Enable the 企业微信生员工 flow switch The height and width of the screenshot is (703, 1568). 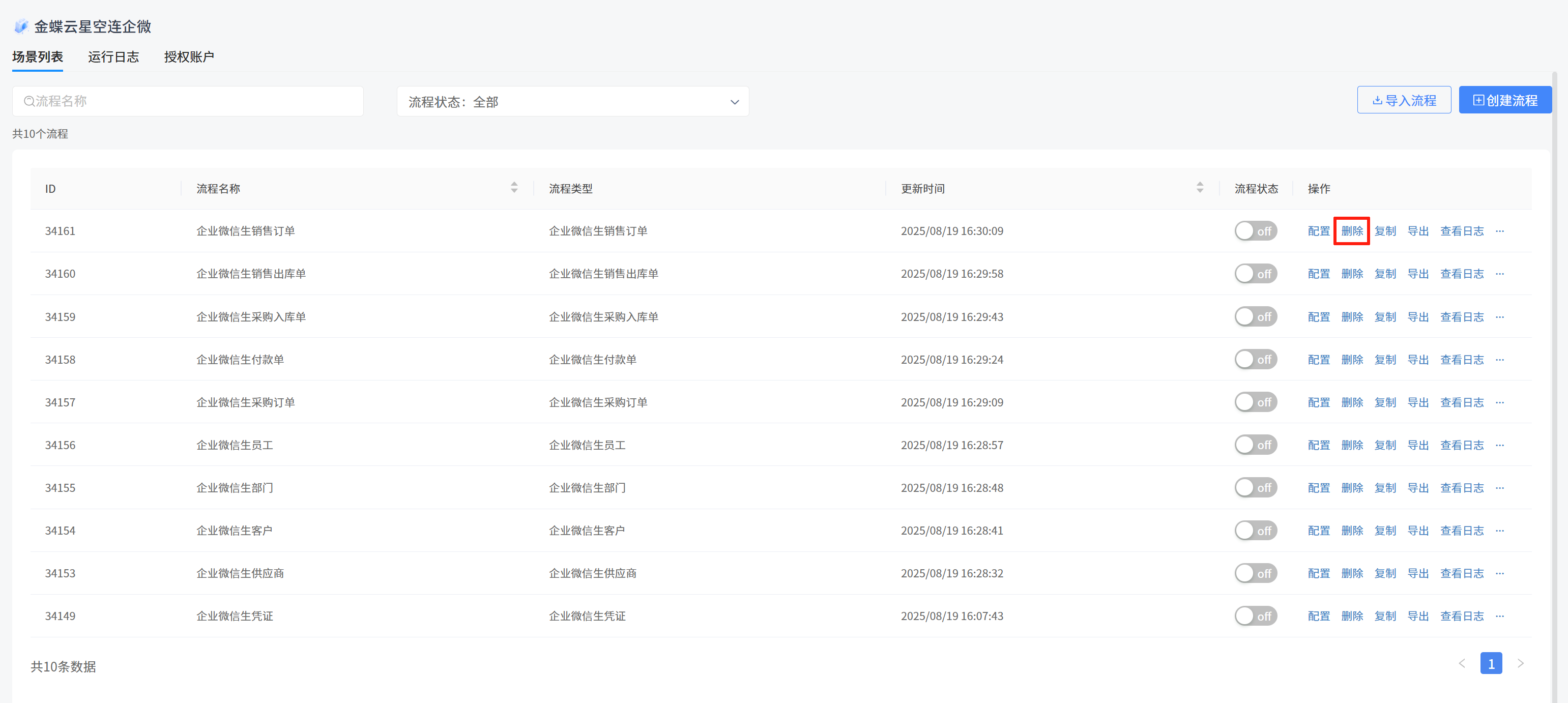click(1255, 445)
